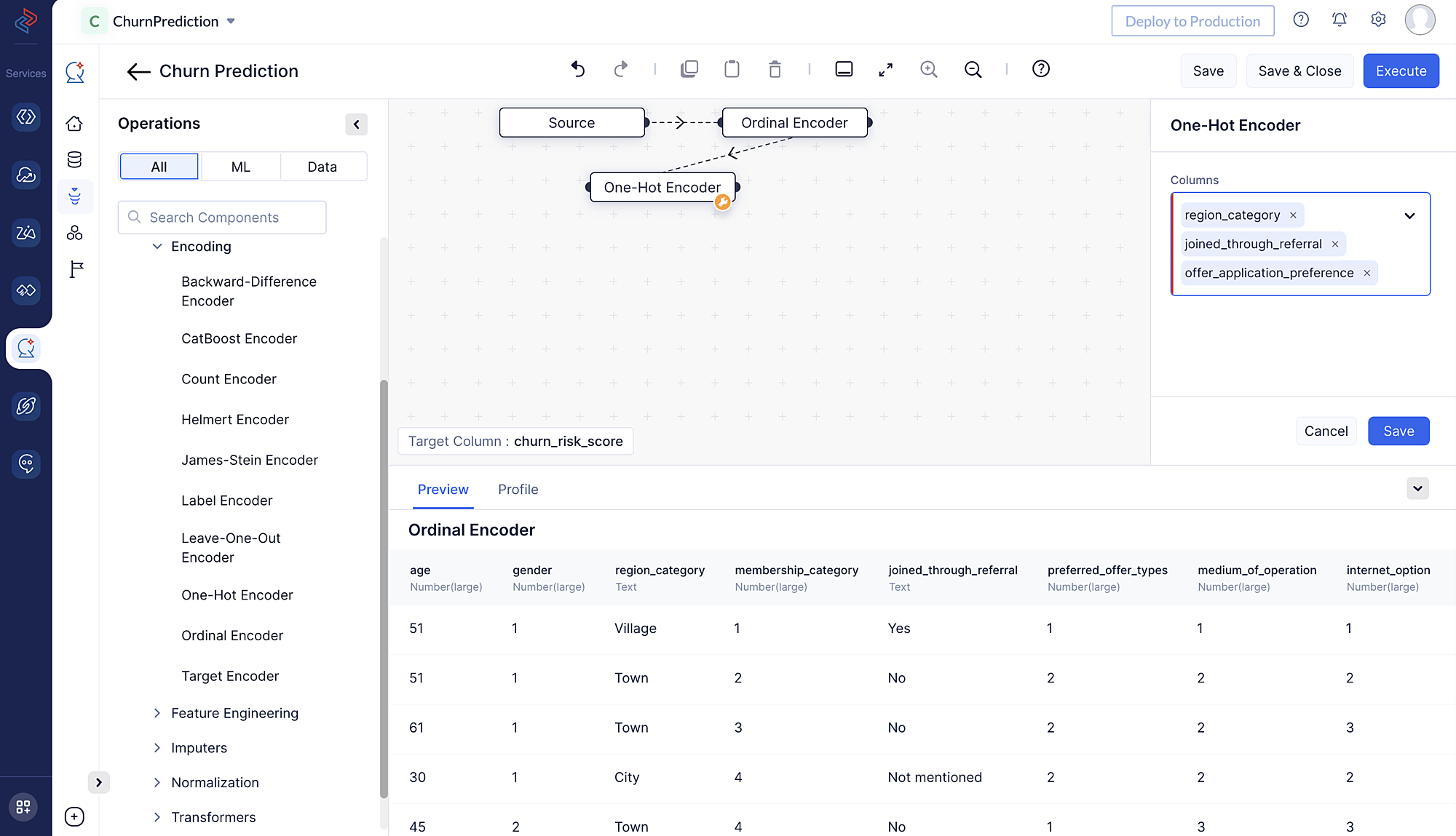Click the zoom-in magnifier icon

929,68
